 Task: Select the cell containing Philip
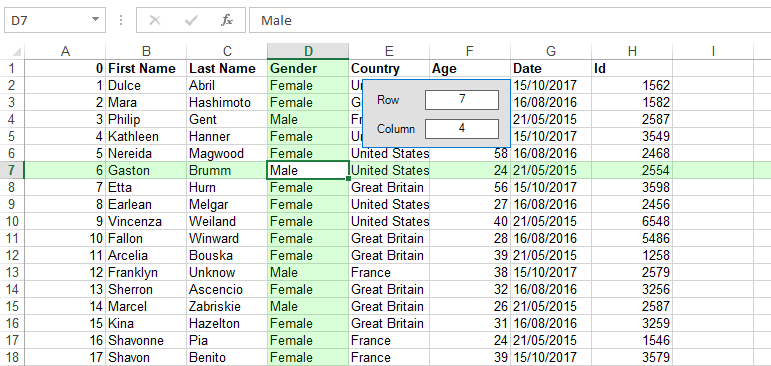[146, 120]
